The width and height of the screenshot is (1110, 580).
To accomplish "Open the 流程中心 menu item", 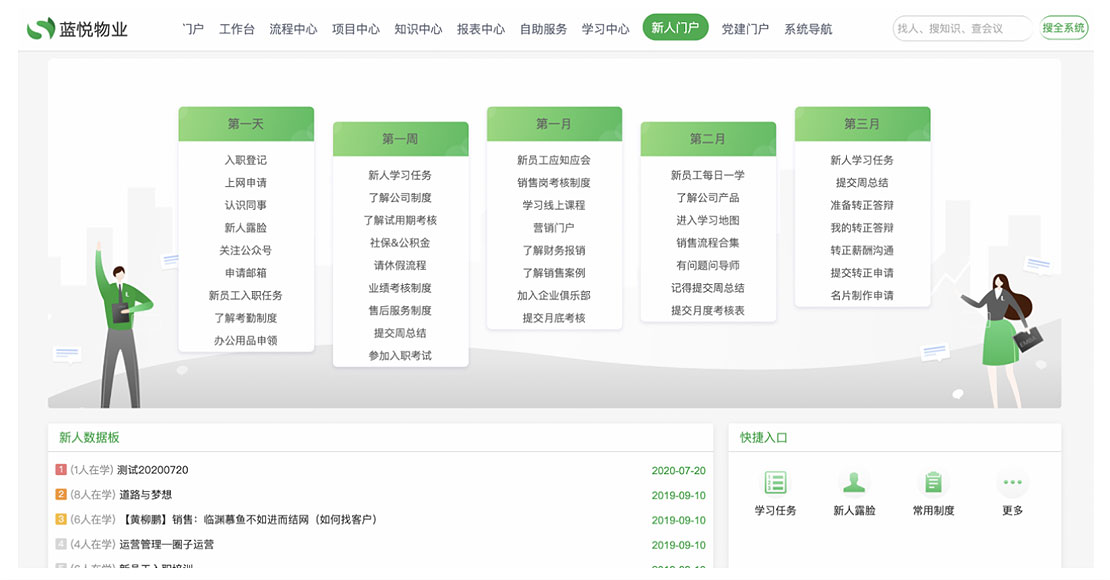I will 293,29.
